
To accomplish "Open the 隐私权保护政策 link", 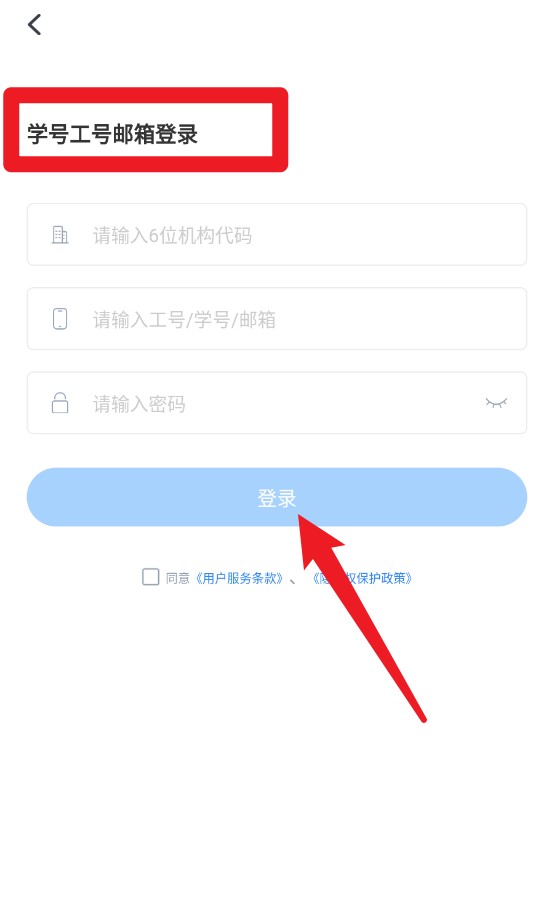I will 362,578.
